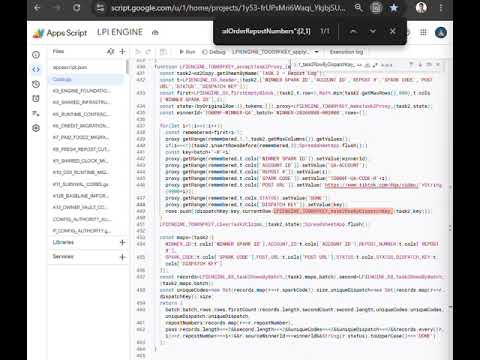Click the Files panel header
This screenshot has height=360, width=480.
(58, 51)
